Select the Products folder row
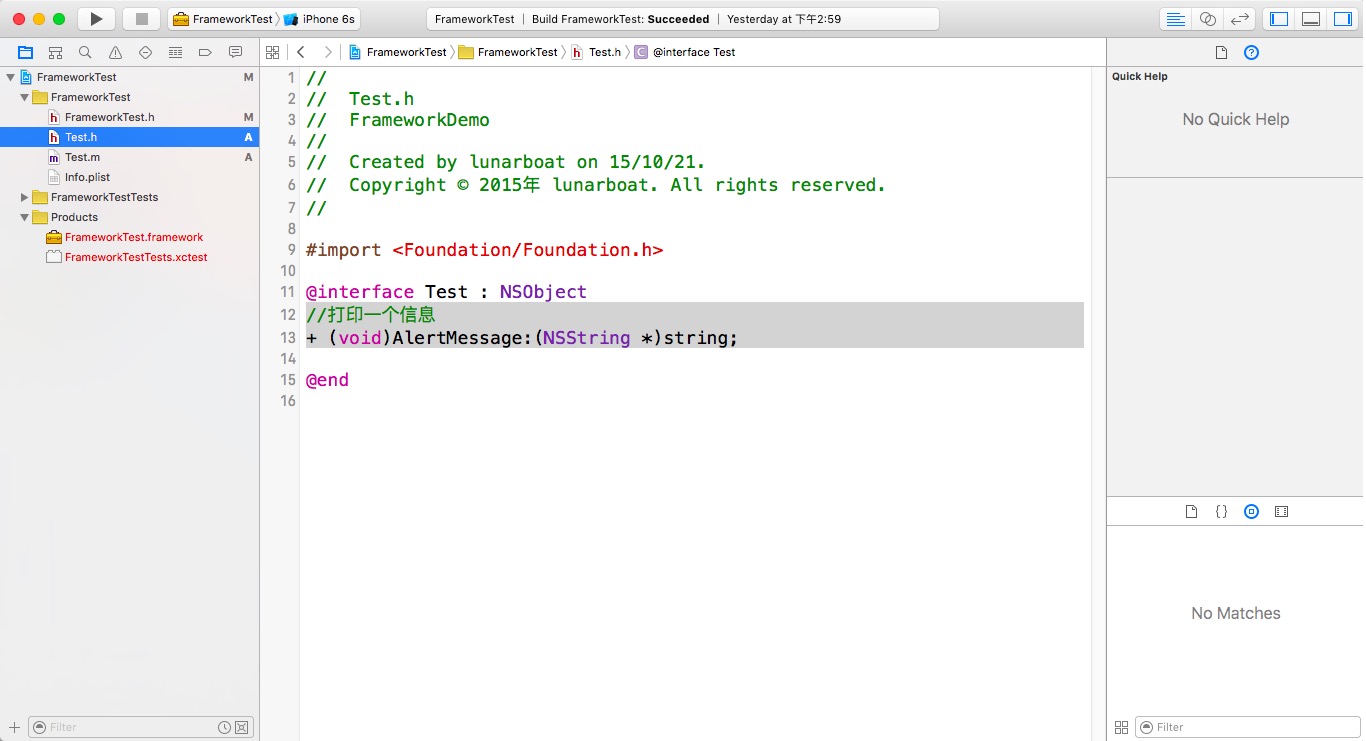 pyautogui.click(x=130, y=217)
